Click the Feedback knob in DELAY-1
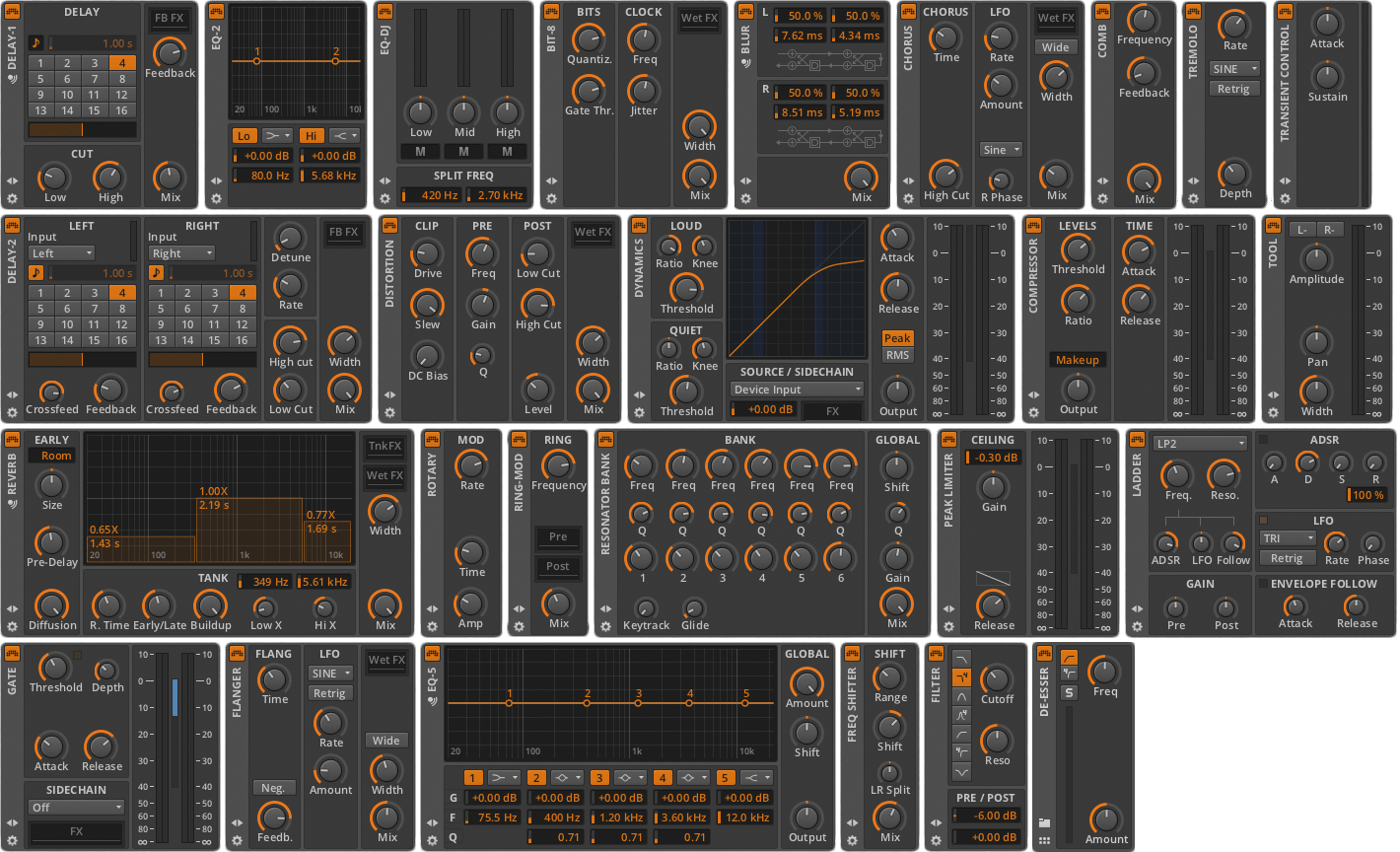Image resolution: width=1400 pixels, height=852 pixels. pos(170,51)
